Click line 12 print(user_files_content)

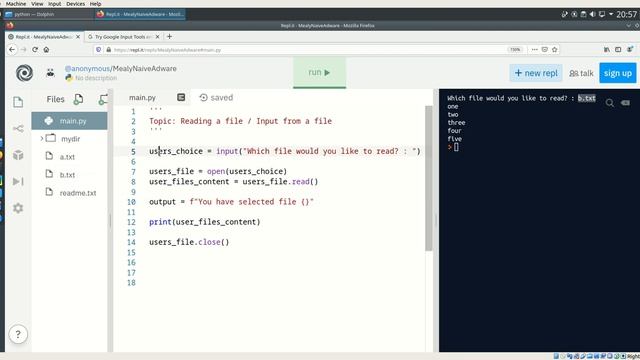pos(204,222)
